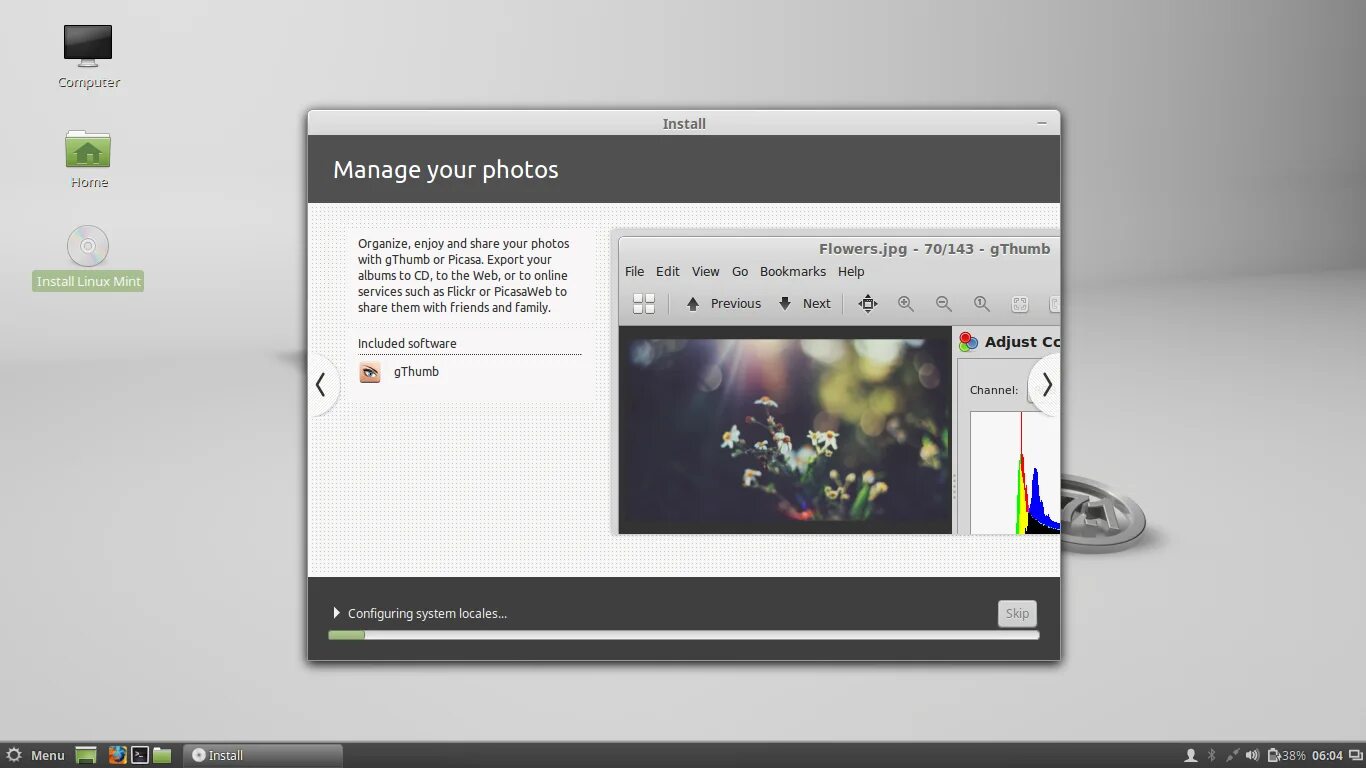Launch Firefox from the panel
The image size is (1366, 768).
point(118,755)
